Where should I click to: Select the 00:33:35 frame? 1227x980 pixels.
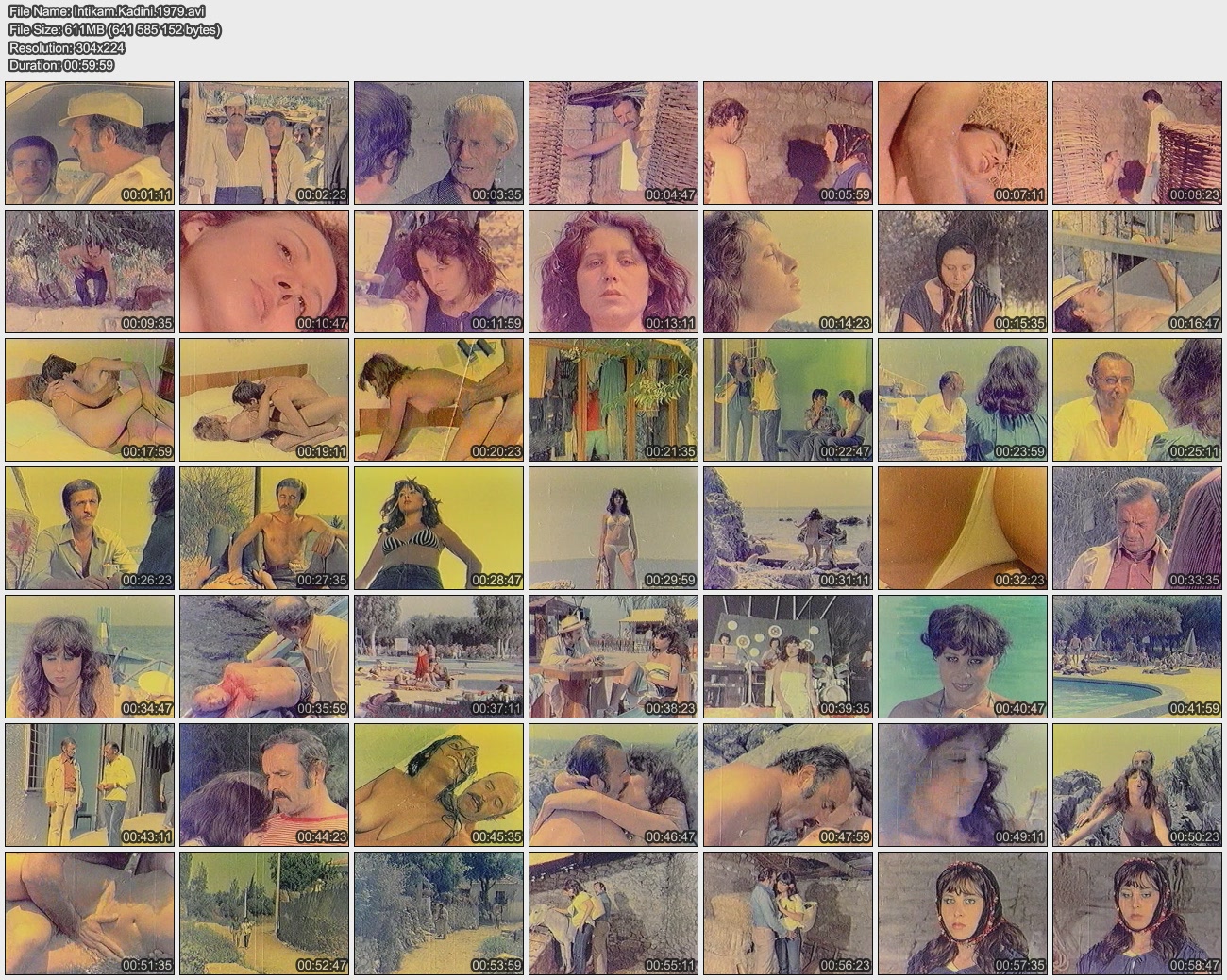[1137, 529]
